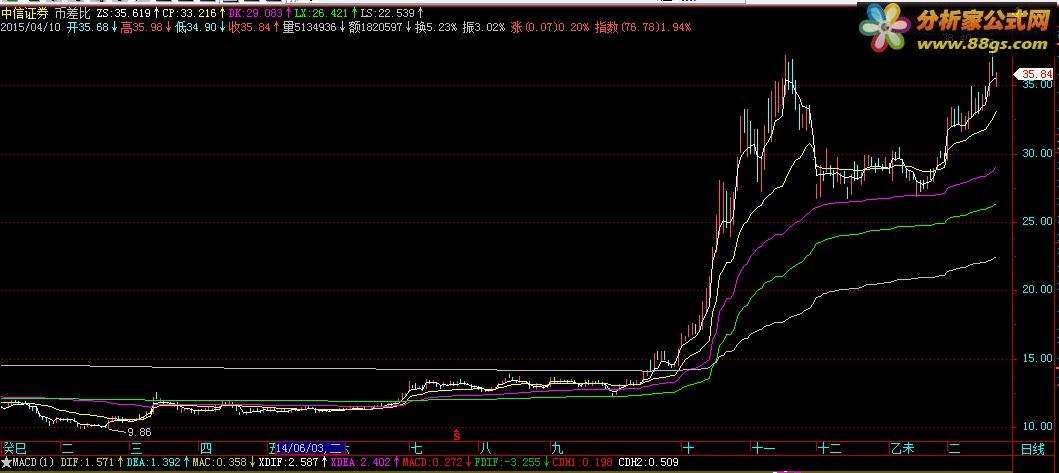Click the 涨(0.07)0.20% change value

[550, 27]
